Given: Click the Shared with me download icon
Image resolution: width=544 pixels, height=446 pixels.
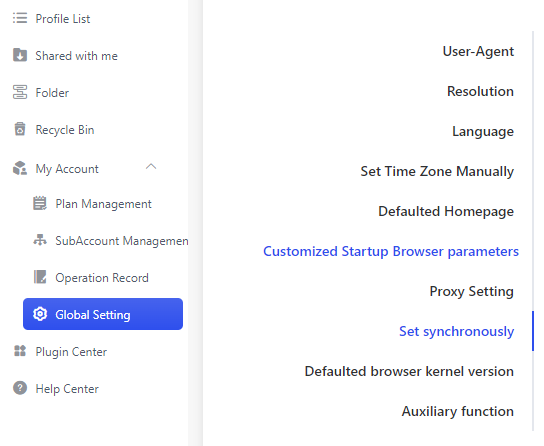Looking at the screenshot, I should coord(20,55).
